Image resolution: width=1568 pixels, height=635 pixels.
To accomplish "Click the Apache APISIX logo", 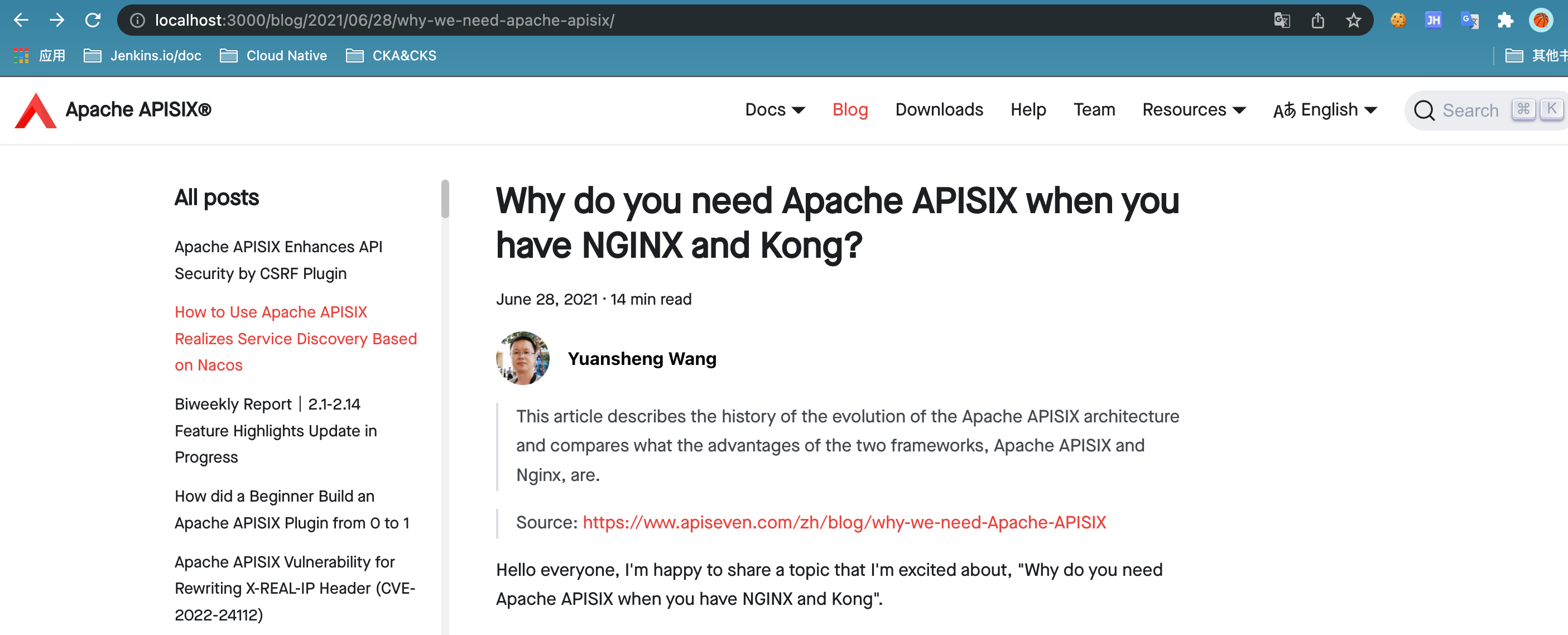I will (35, 109).
